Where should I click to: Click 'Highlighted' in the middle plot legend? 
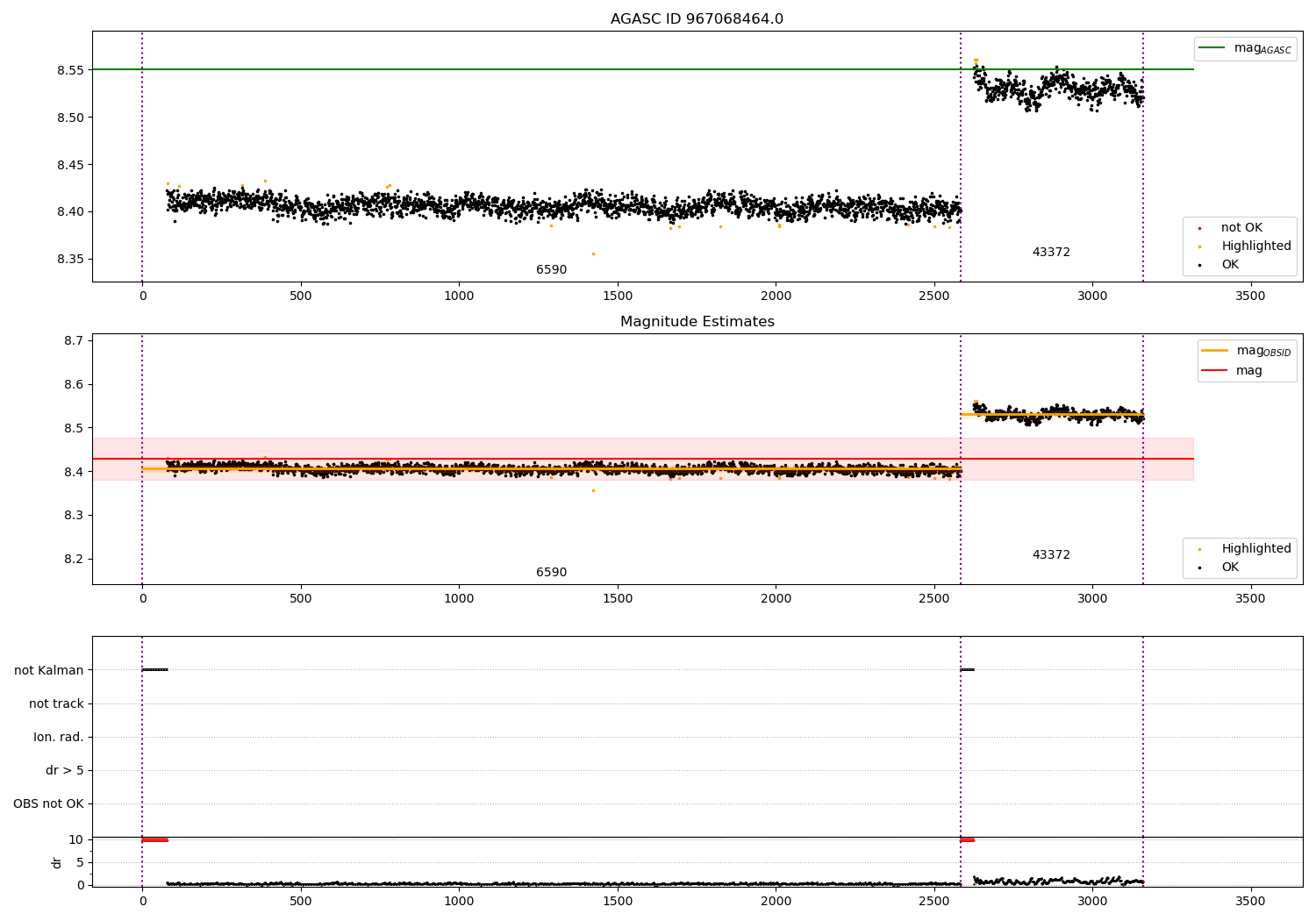tap(1256, 549)
